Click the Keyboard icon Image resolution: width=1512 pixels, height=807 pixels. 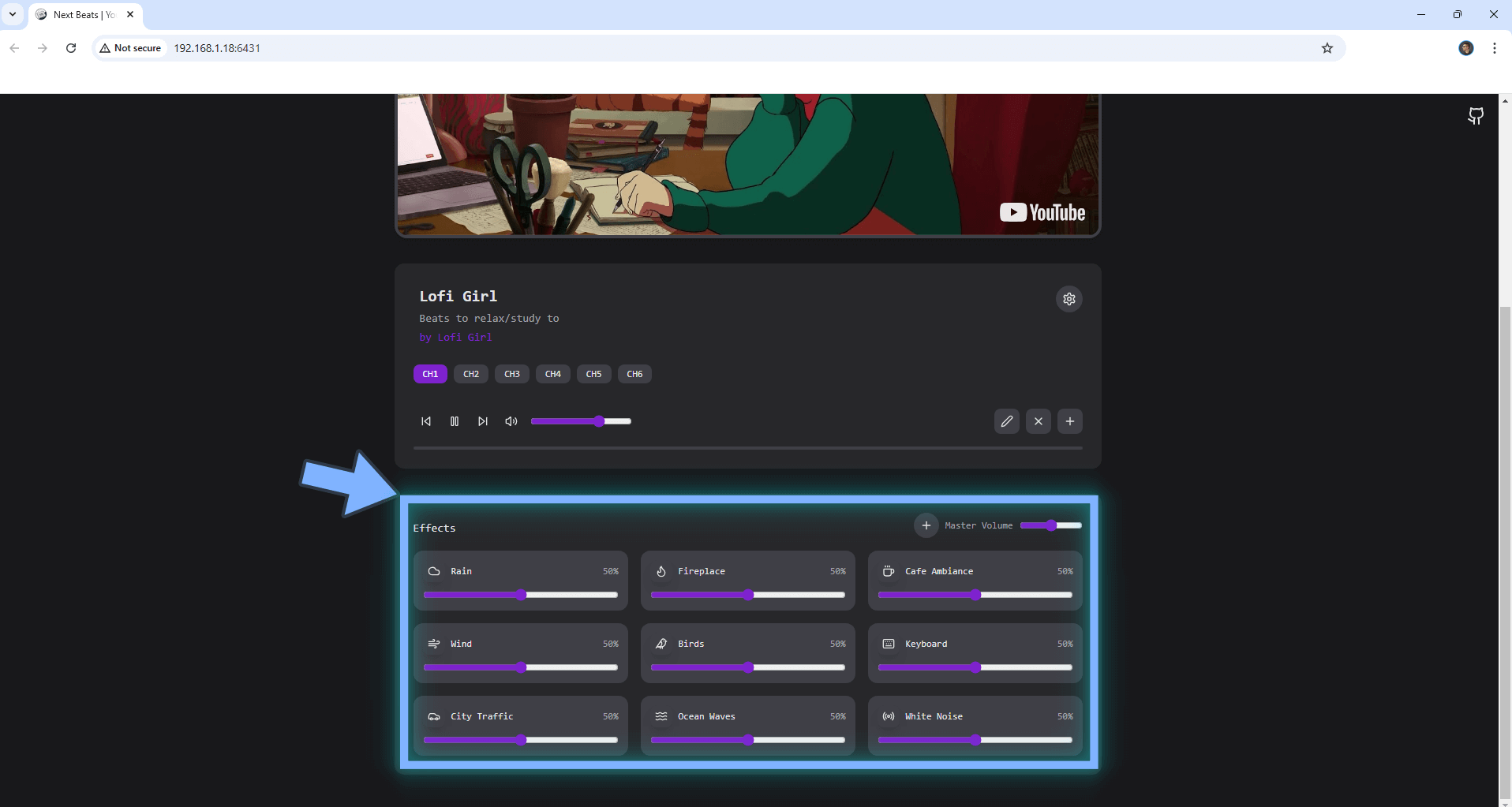[889, 644]
